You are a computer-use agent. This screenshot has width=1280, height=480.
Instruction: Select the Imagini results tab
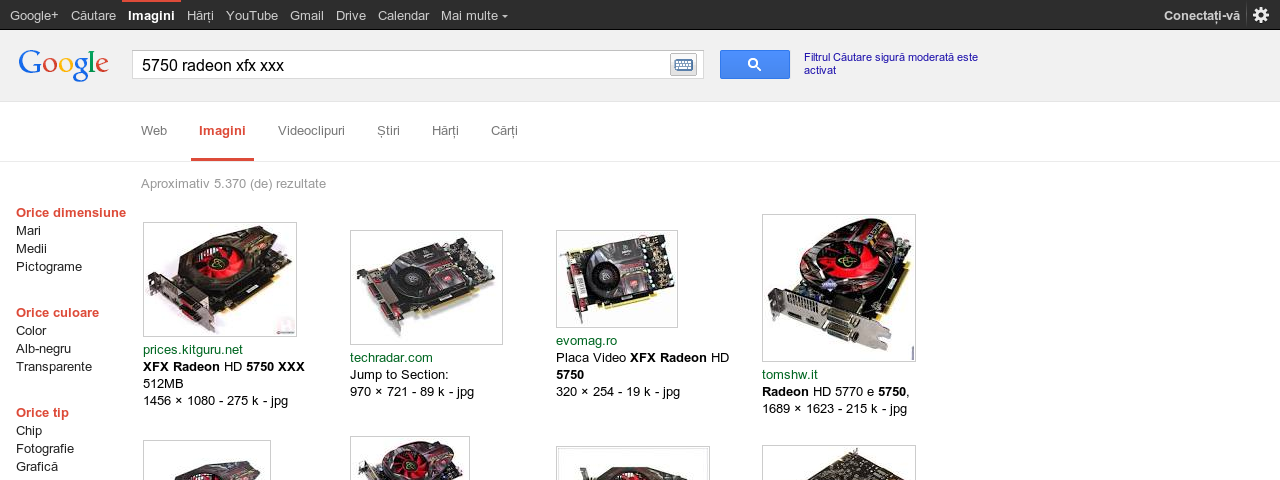222,131
